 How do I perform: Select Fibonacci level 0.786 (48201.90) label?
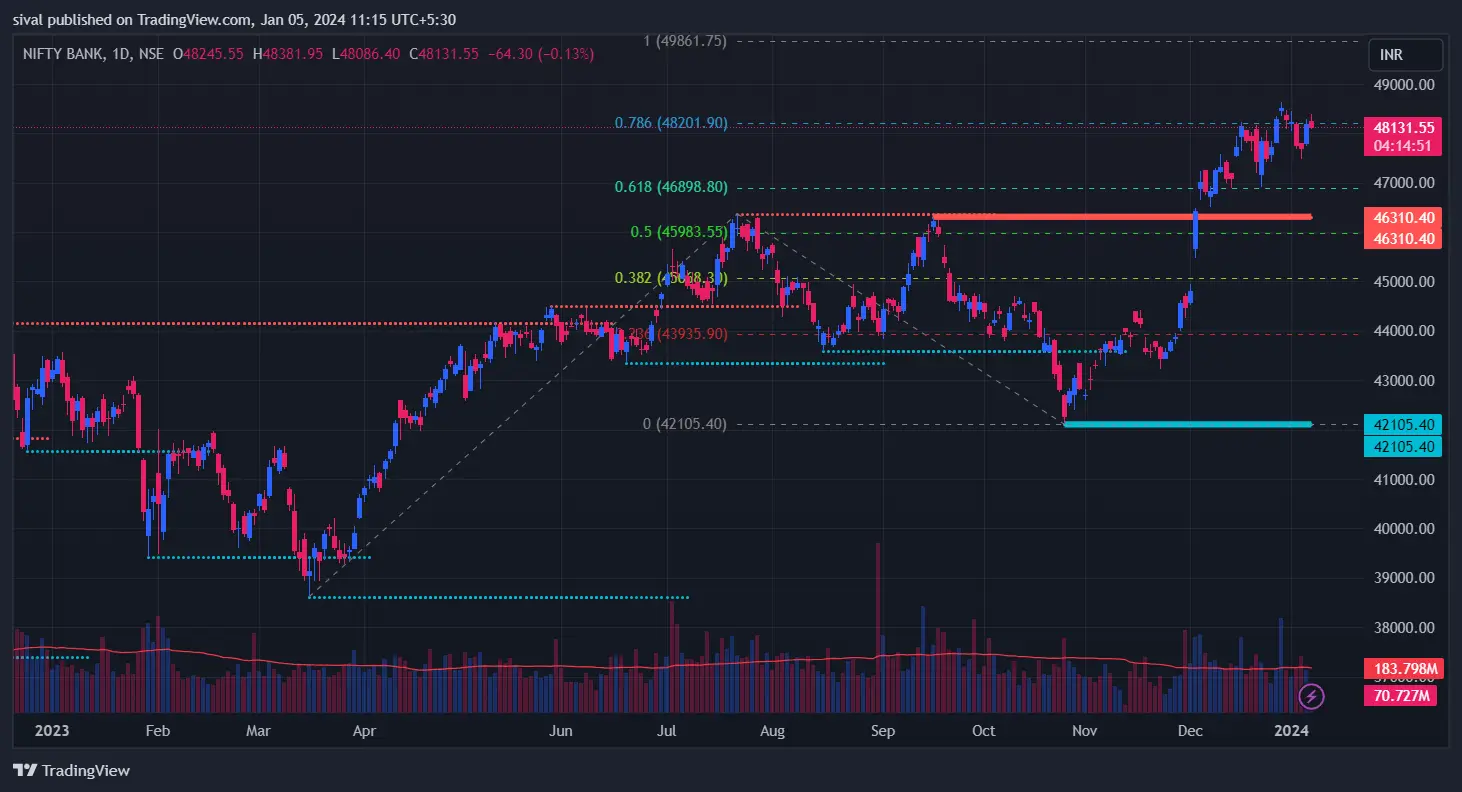[671, 123]
